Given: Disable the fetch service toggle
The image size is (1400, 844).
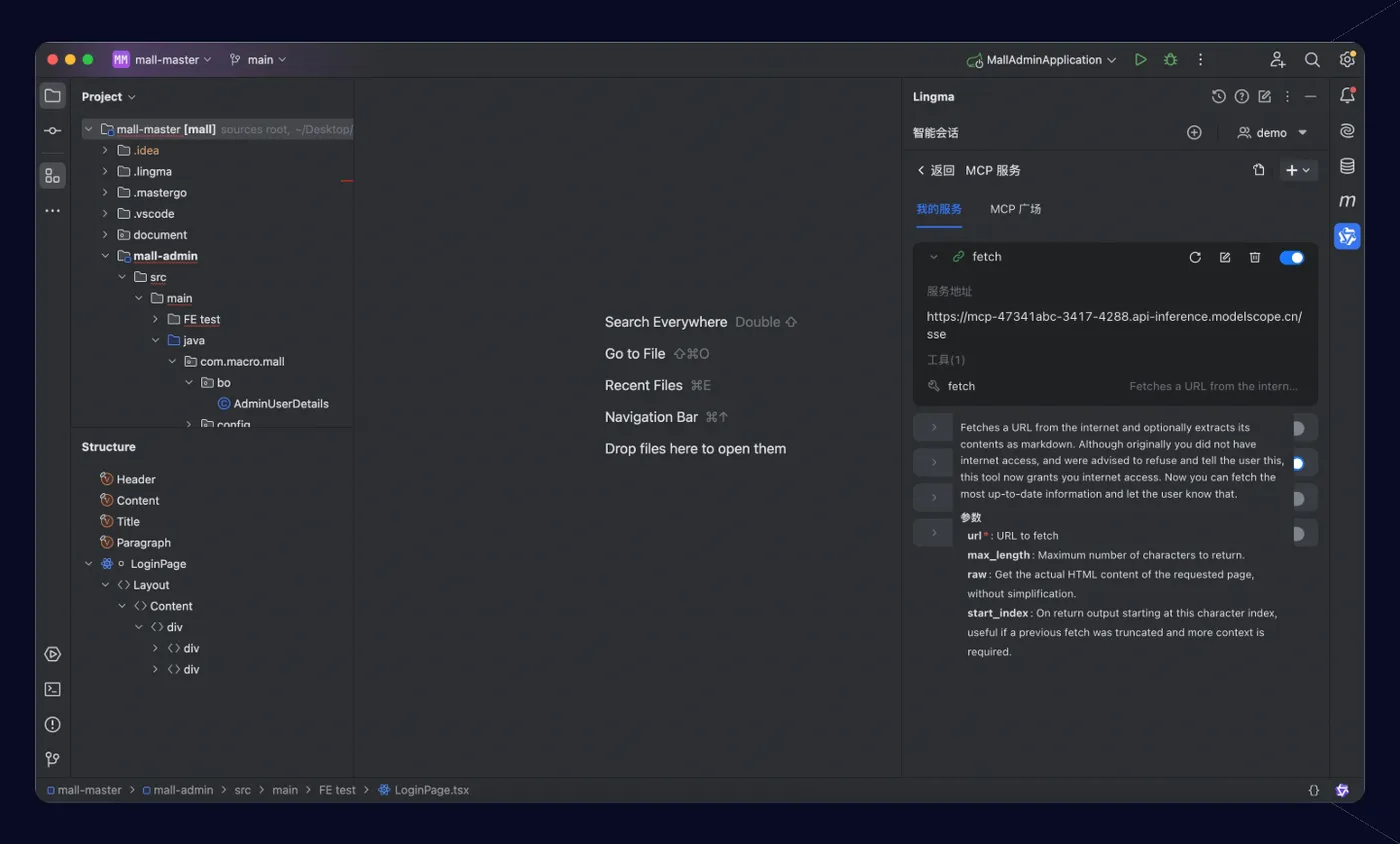Looking at the screenshot, I should tap(1292, 257).
